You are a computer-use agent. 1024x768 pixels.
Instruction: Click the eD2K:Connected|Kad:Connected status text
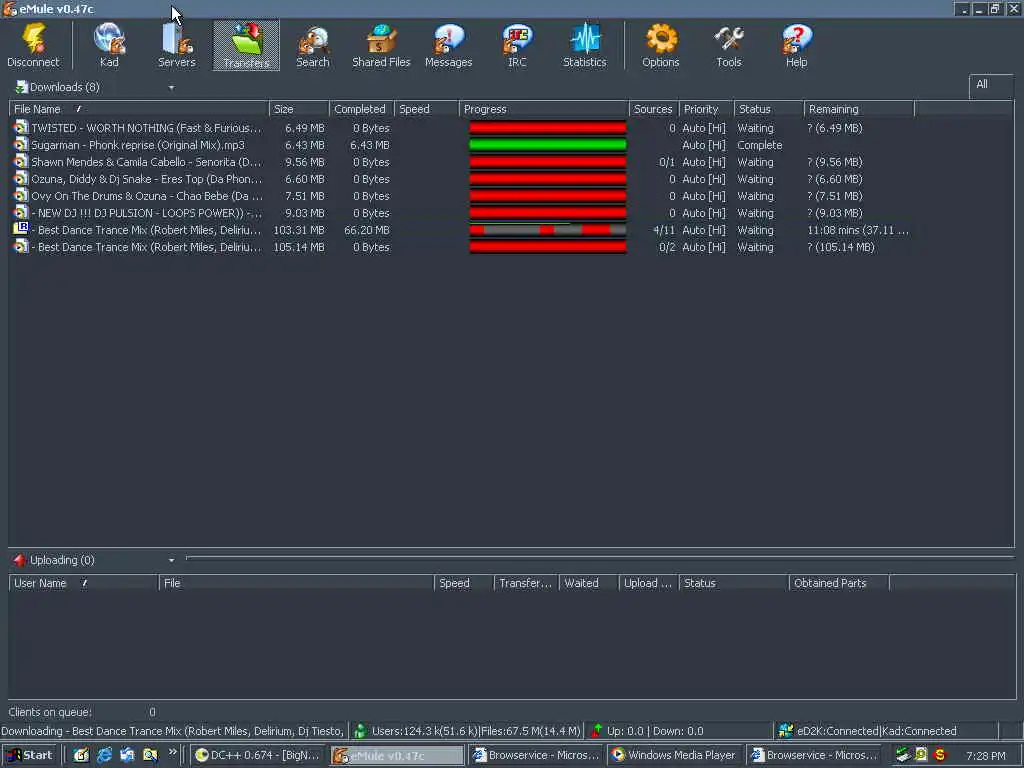point(876,731)
